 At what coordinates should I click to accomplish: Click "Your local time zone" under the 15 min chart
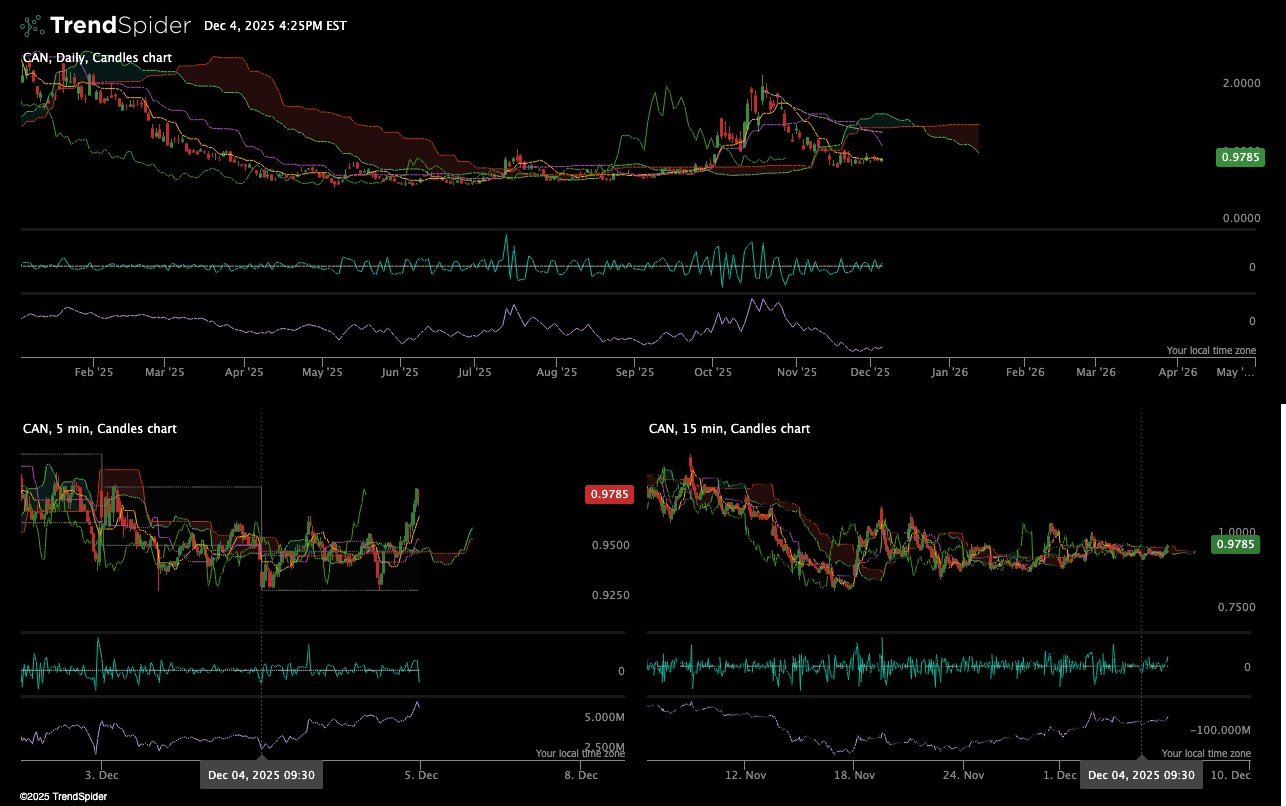(x=1205, y=753)
